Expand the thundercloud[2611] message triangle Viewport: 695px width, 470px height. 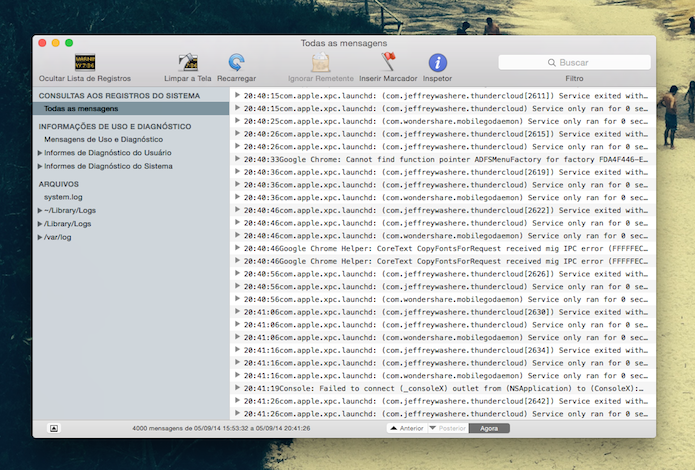click(238, 95)
